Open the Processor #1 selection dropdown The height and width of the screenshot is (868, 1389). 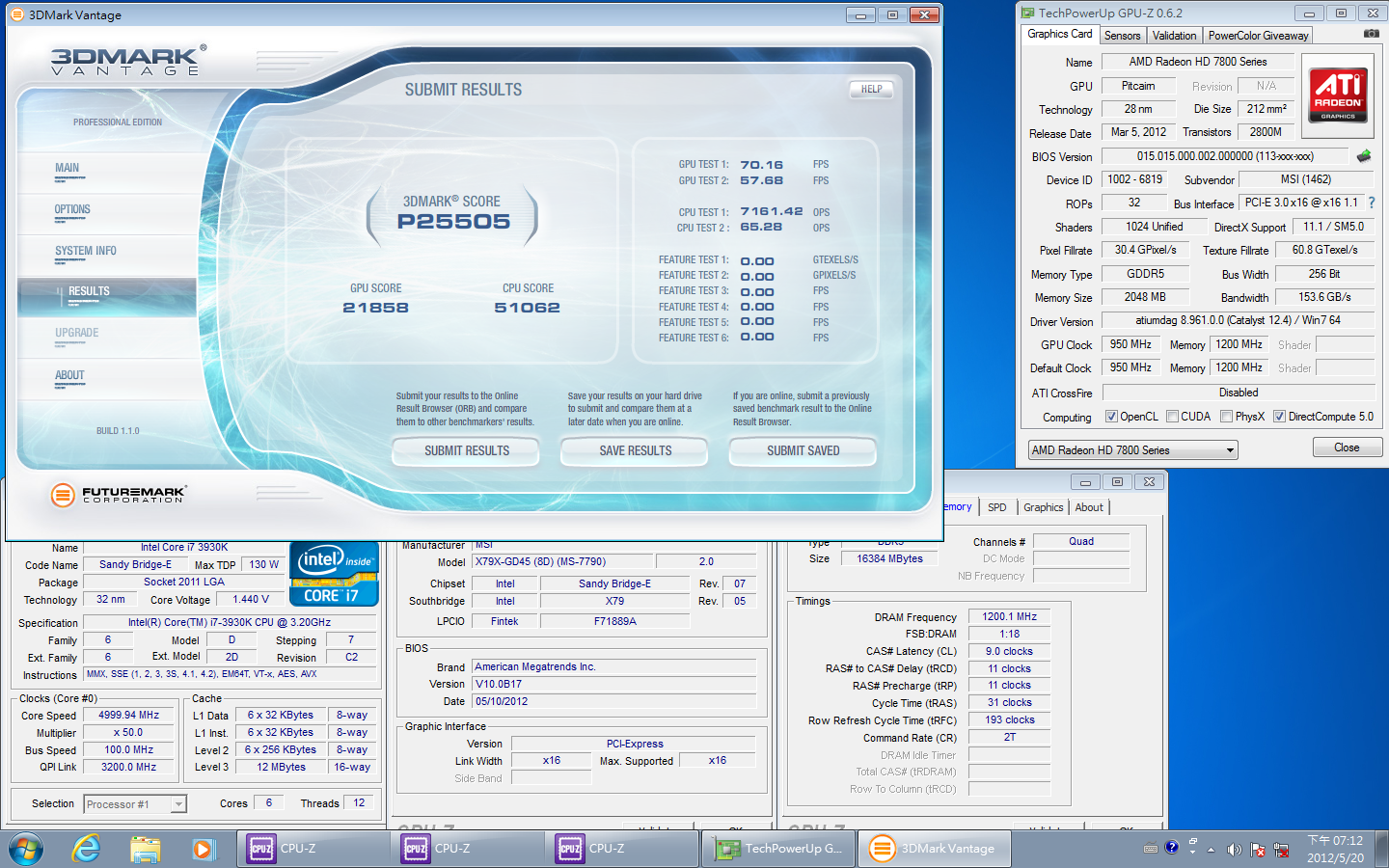pyautogui.click(x=135, y=804)
